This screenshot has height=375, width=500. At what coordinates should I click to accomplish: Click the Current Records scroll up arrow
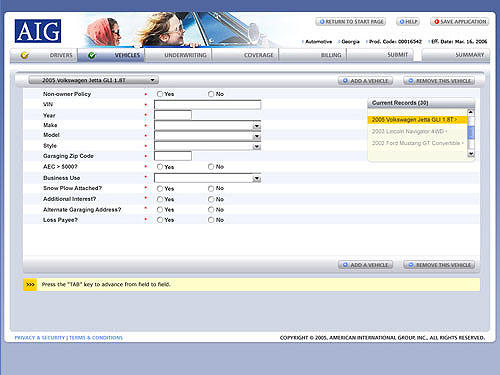click(471, 112)
